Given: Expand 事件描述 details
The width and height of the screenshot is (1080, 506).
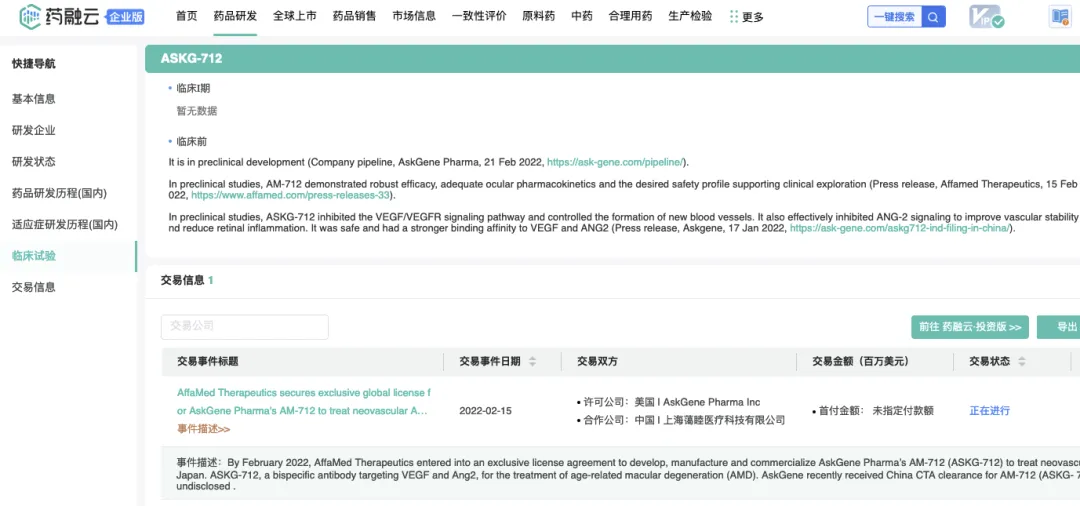Looking at the screenshot, I should [203, 429].
